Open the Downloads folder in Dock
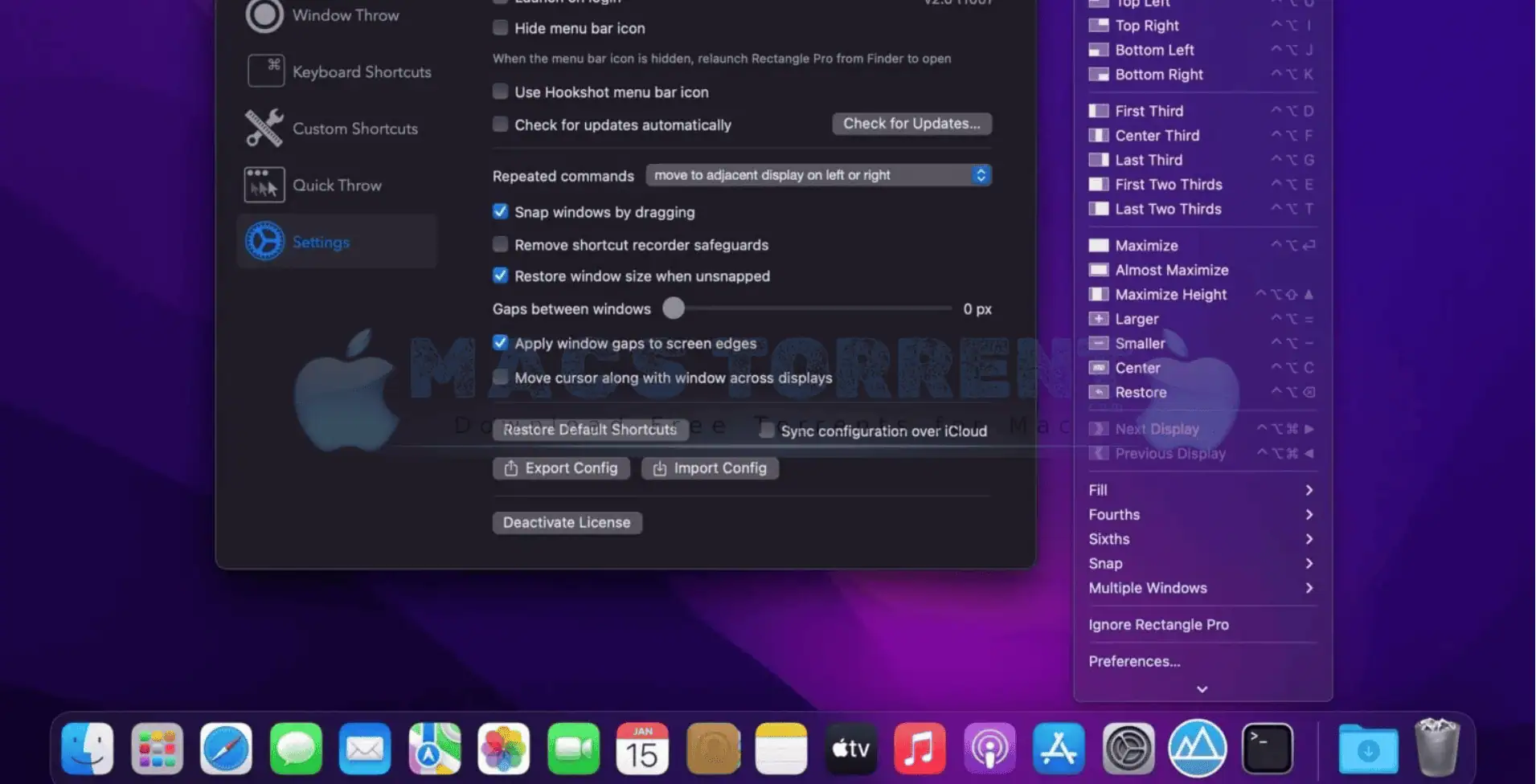The width and height of the screenshot is (1536, 784). coord(1368,749)
